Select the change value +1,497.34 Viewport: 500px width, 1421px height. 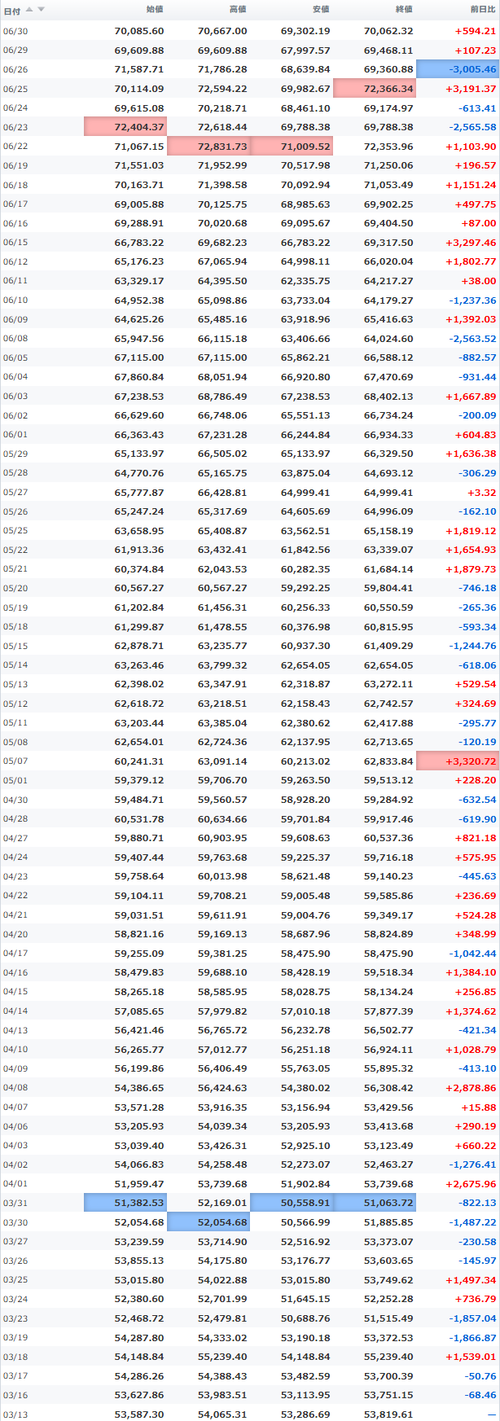click(x=470, y=1281)
